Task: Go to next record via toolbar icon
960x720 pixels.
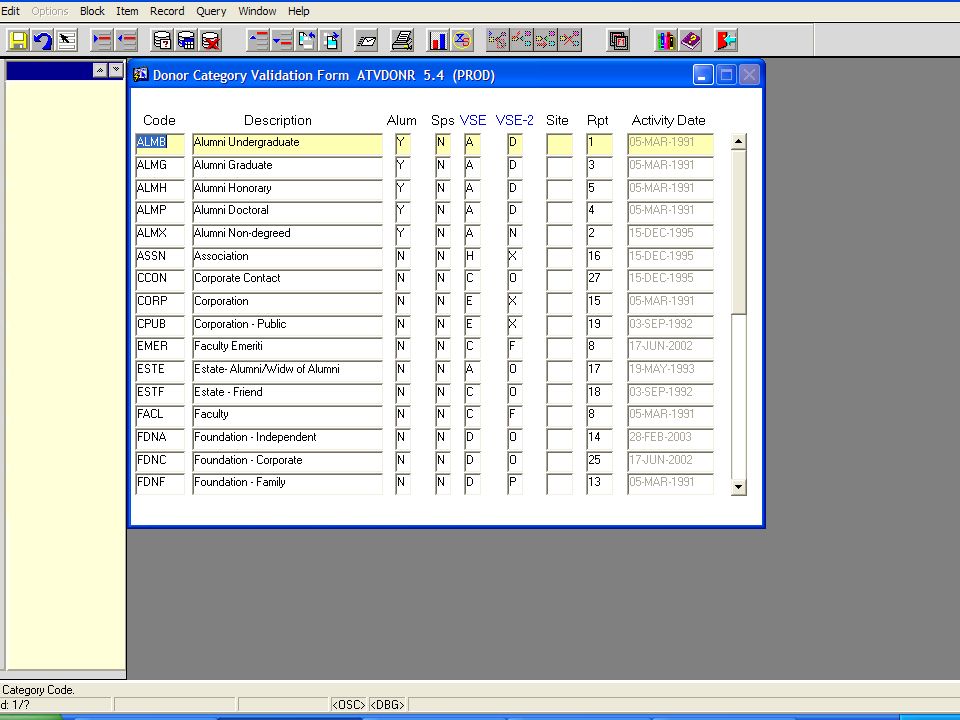Action: tap(282, 40)
